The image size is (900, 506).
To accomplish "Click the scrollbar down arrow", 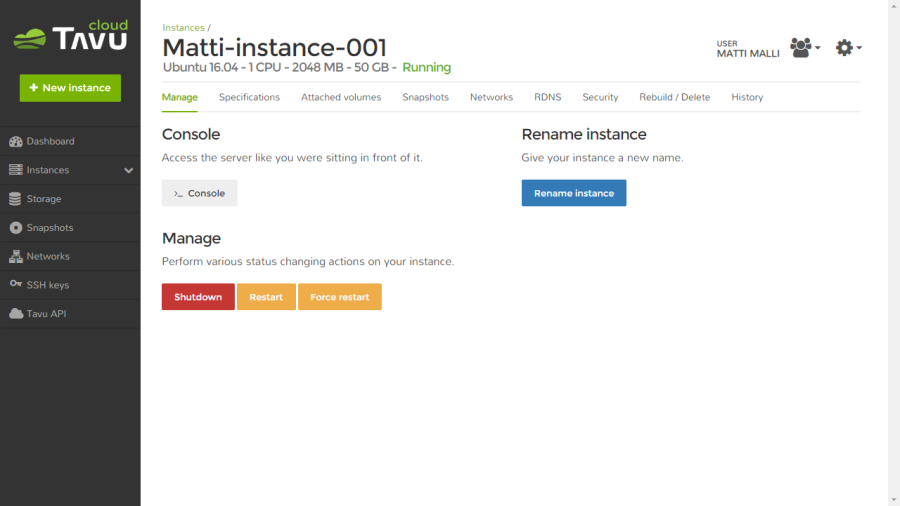I will tap(894, 501).
